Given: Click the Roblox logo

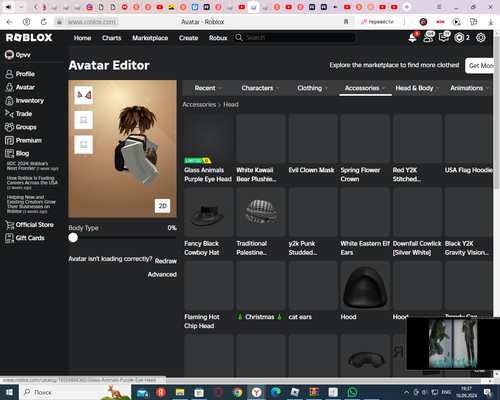Looking at the screenshot, I should [29, 38].
